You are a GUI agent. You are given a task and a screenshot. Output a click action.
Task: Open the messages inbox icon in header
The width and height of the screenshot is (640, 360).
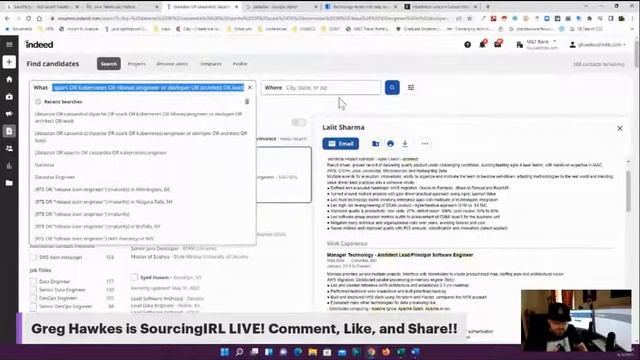(498, 44)
